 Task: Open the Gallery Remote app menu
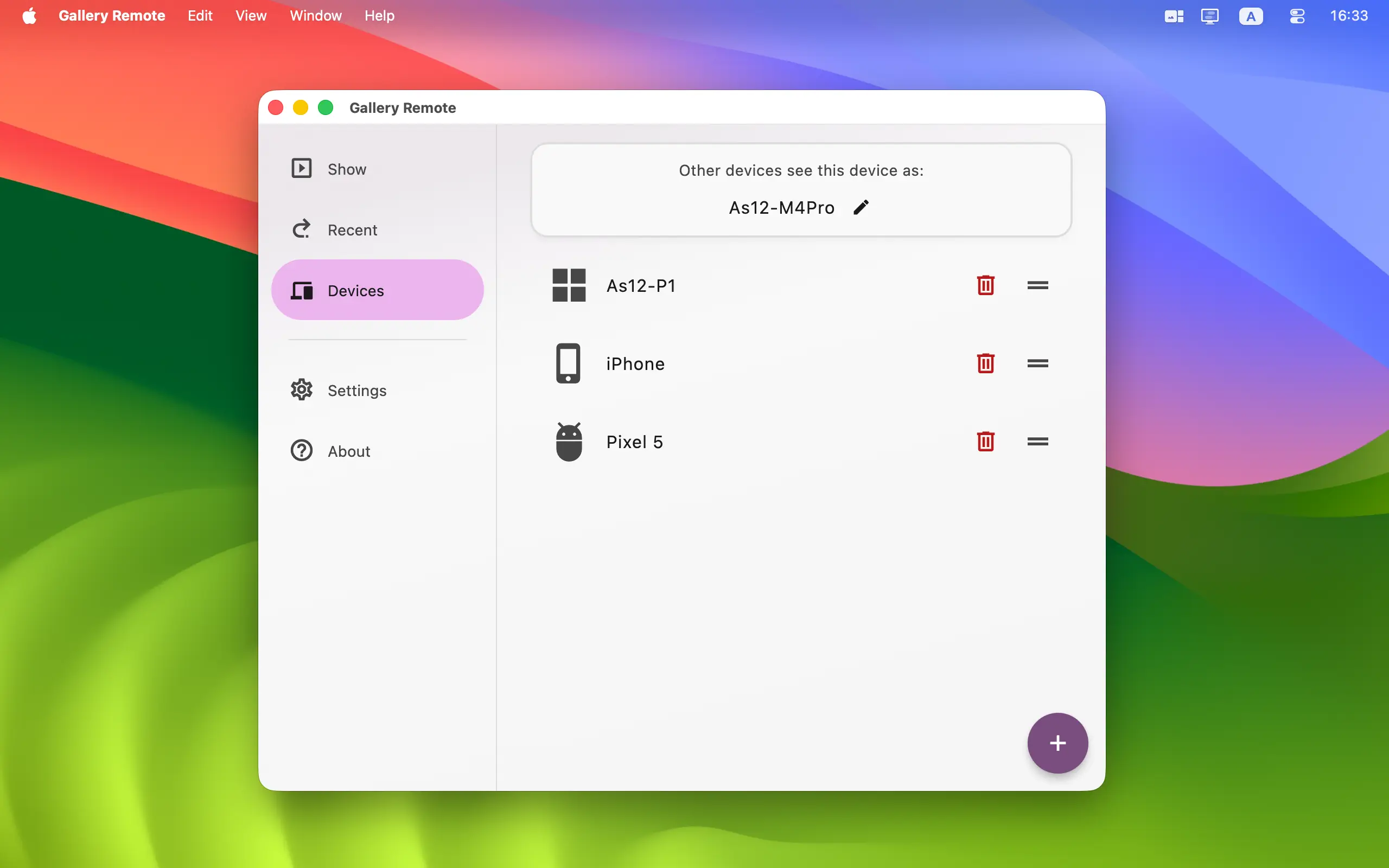coord(111,16)
